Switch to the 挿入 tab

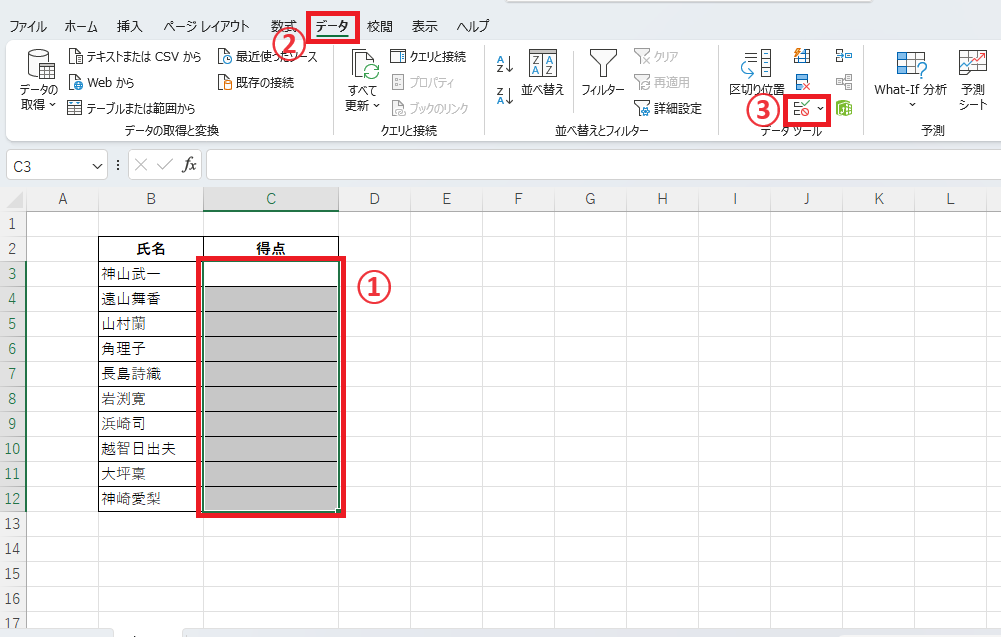tap(130, 26)
